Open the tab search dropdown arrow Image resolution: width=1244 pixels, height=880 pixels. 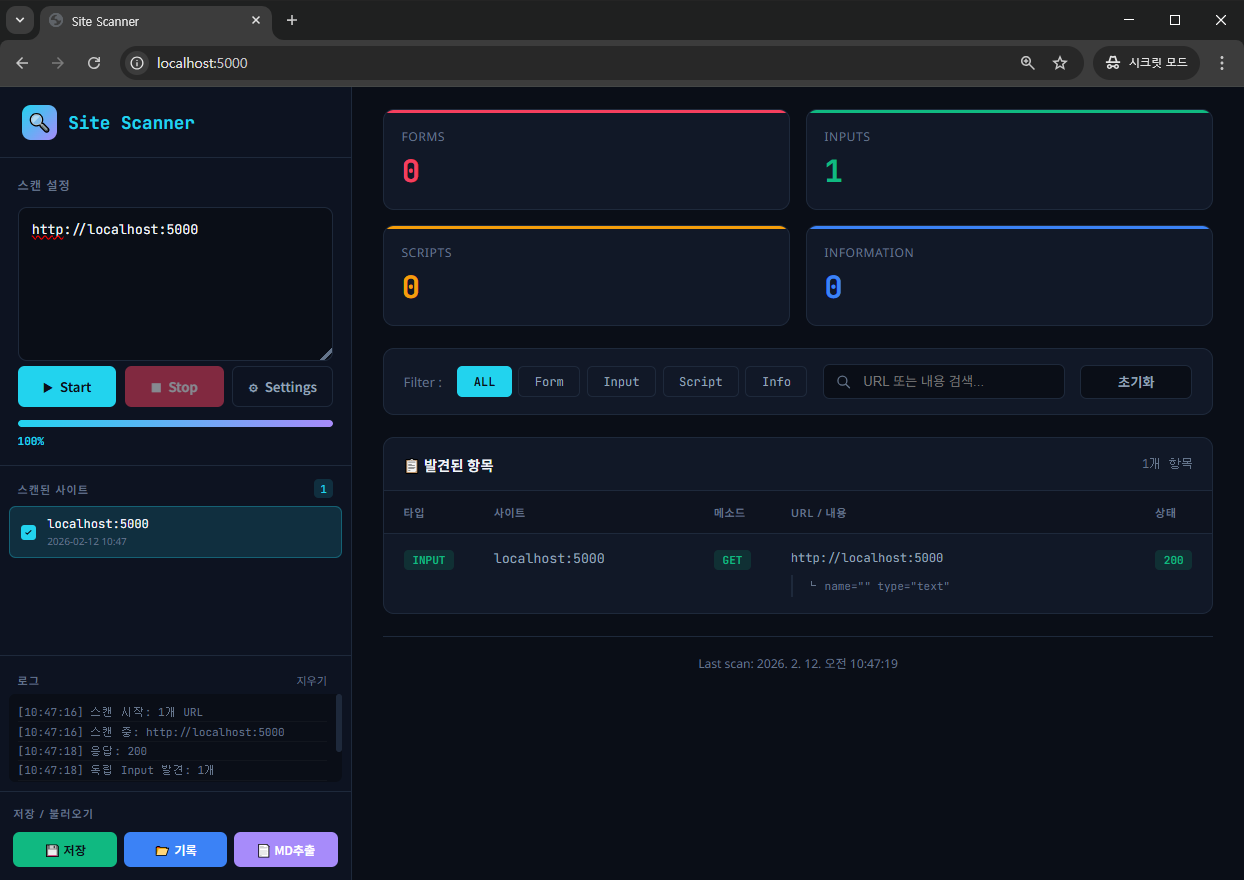pyautogui.click(x=20, y=20)
